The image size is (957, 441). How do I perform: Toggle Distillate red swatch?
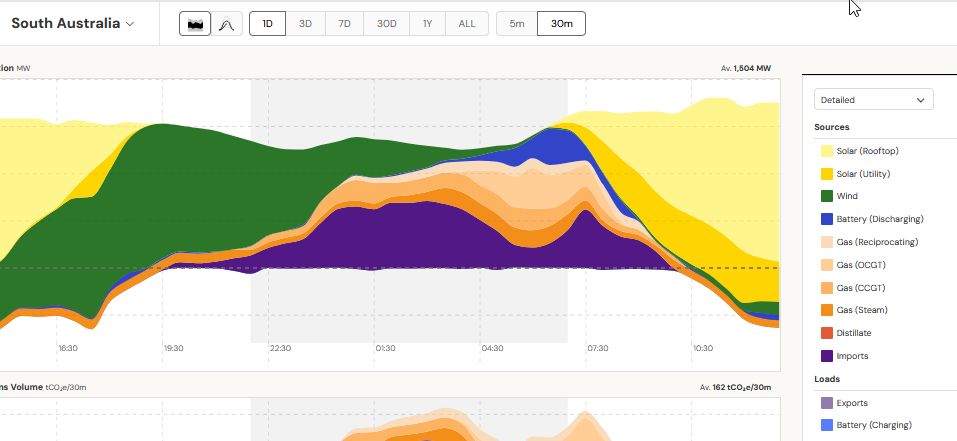pyautogui.click(x=827, y=333)
